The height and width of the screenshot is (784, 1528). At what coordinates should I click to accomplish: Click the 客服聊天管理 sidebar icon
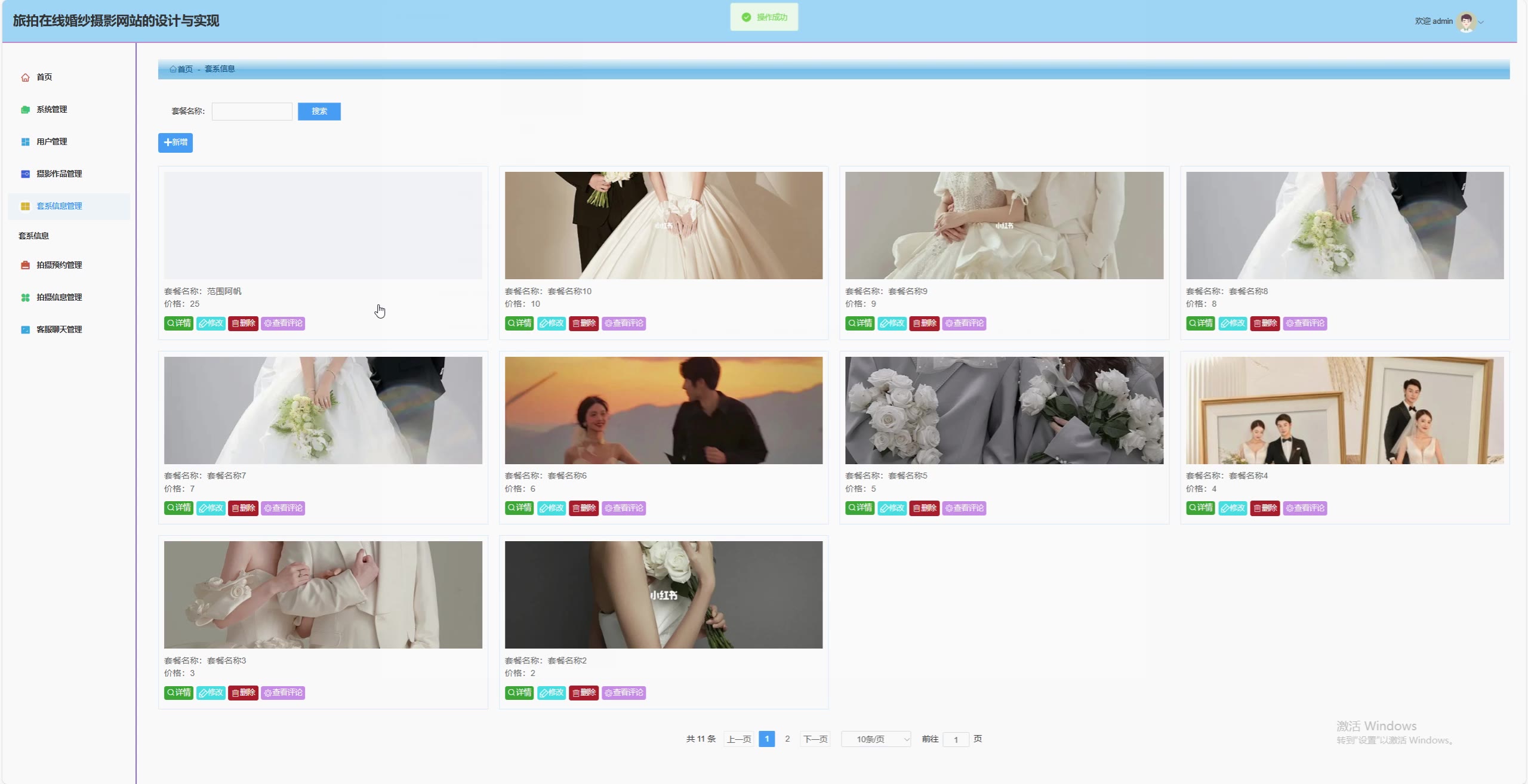[25, 330]
